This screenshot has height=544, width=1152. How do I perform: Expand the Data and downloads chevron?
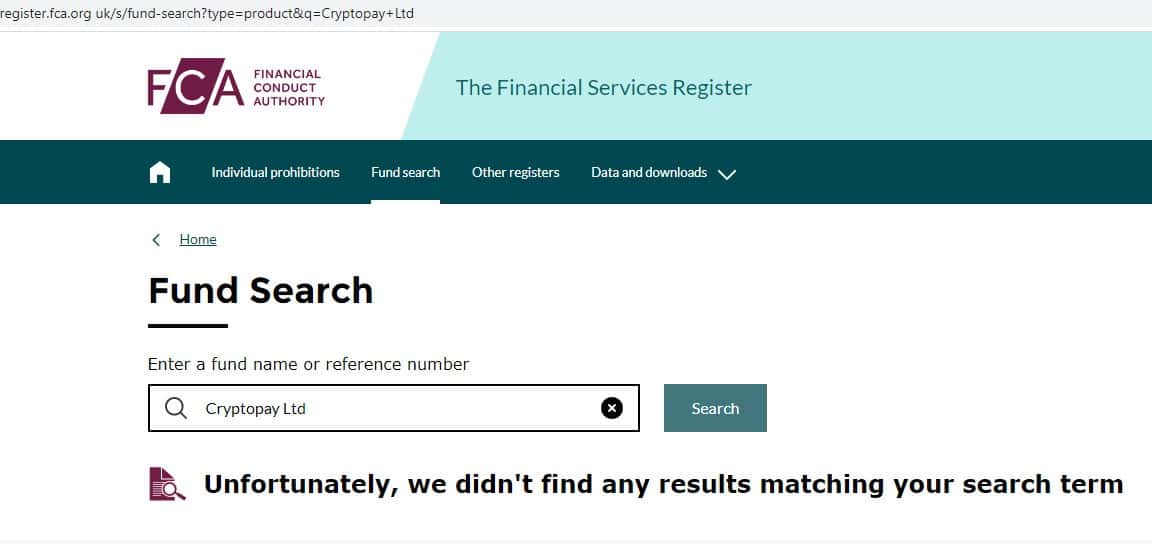point(727,174)
